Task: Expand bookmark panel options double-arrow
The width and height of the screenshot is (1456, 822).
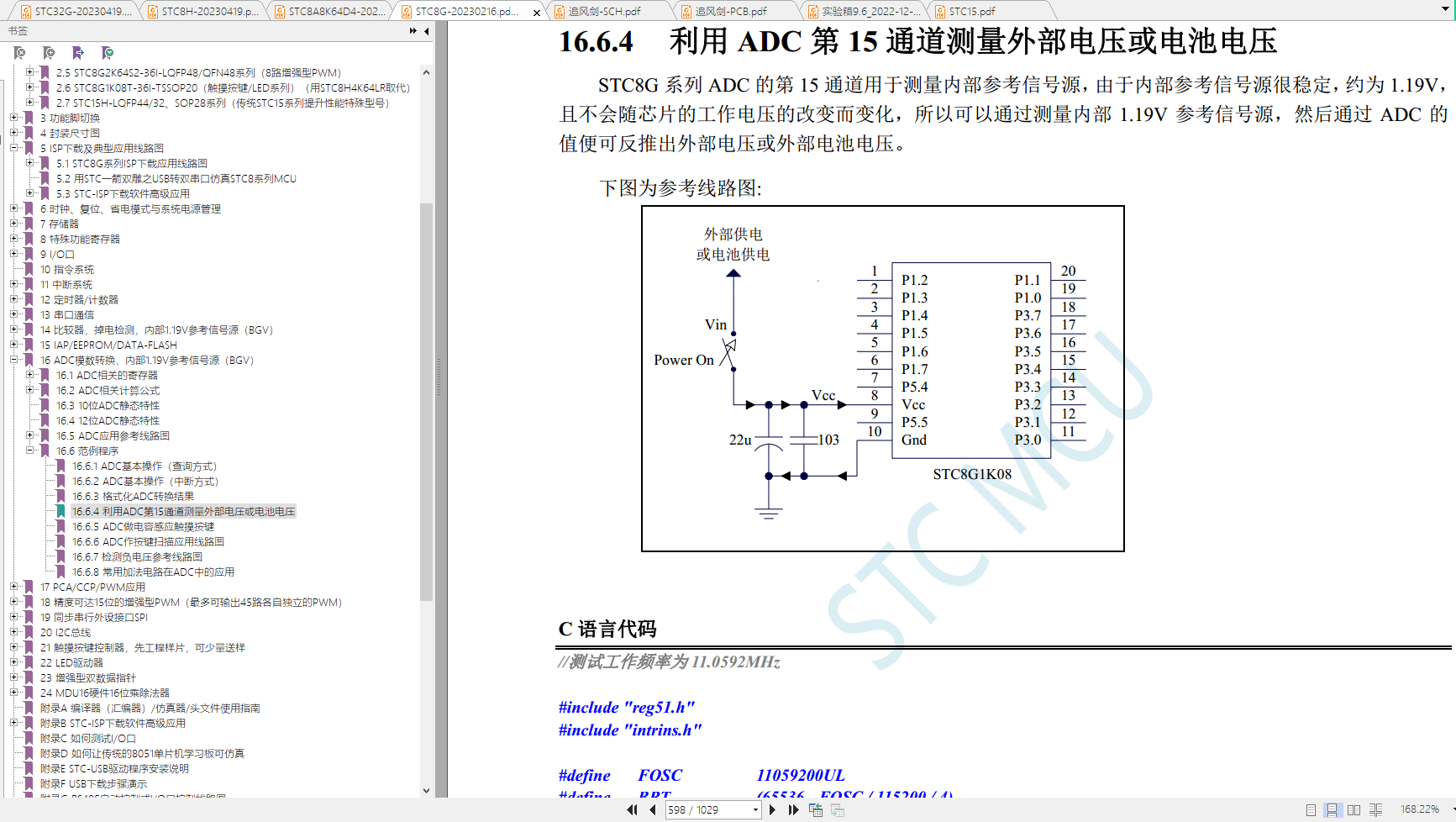Action: (x=413, y=31)
